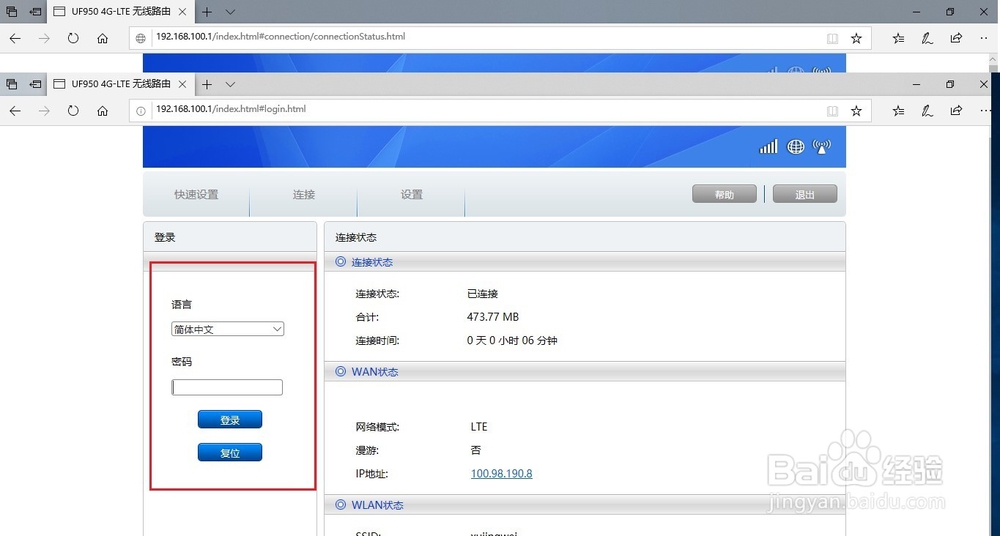Open the 快速设置 menu
Viewport: 1000px width, 536px height.
point(196,195)
